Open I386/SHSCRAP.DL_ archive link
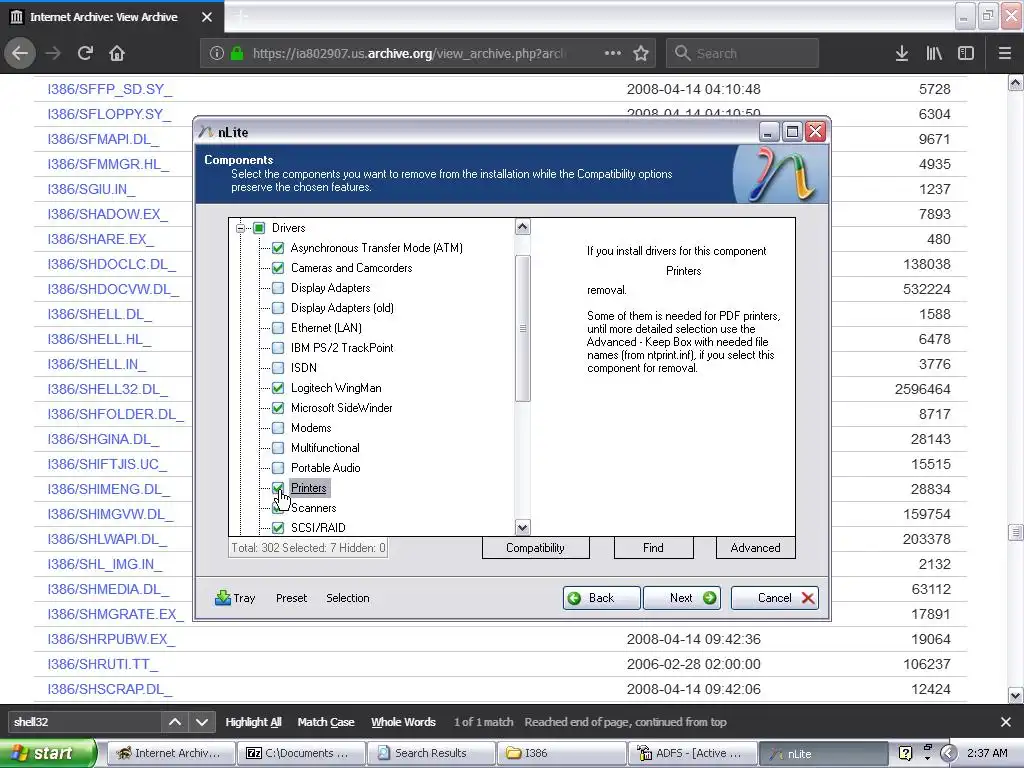This screenshot has width=1024, height=768. [110, 689]
